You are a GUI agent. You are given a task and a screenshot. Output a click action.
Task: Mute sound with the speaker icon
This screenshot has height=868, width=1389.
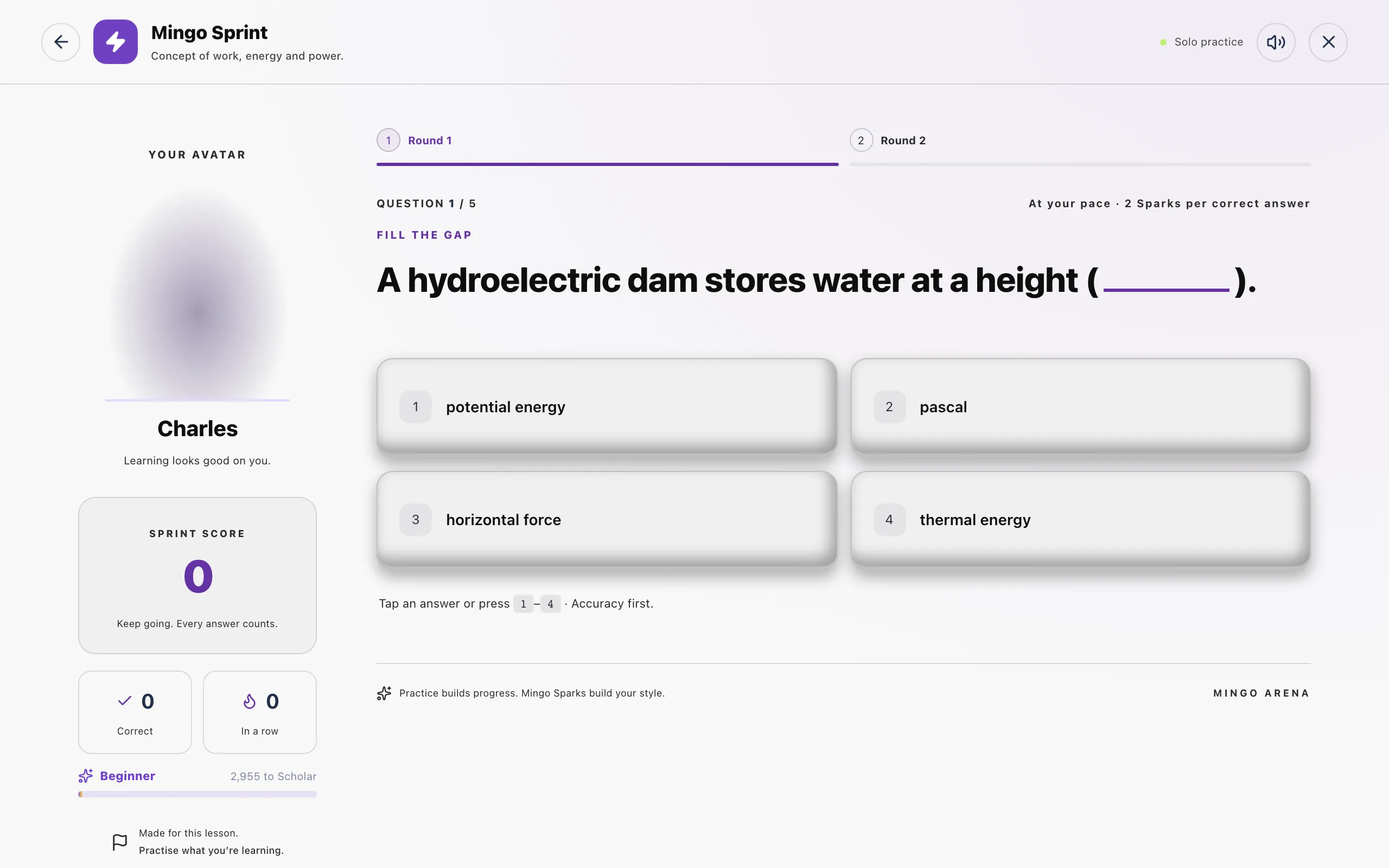(x=1276, y=42)
